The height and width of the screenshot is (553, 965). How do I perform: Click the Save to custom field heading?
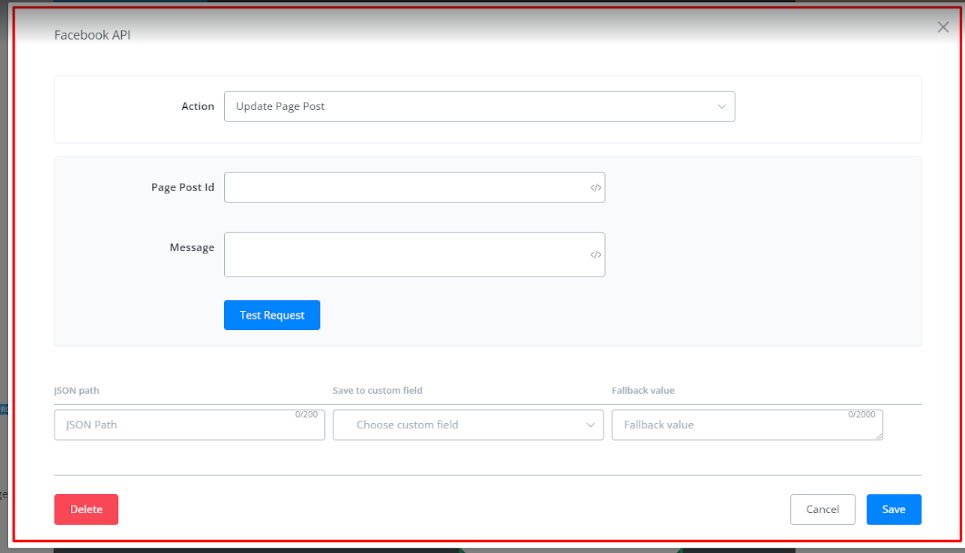(x=384, y=391)
